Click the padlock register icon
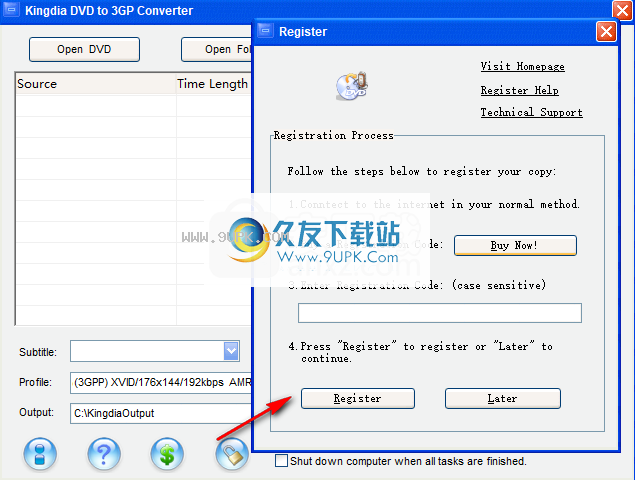635x480 pixels. (x=232, y=454)
